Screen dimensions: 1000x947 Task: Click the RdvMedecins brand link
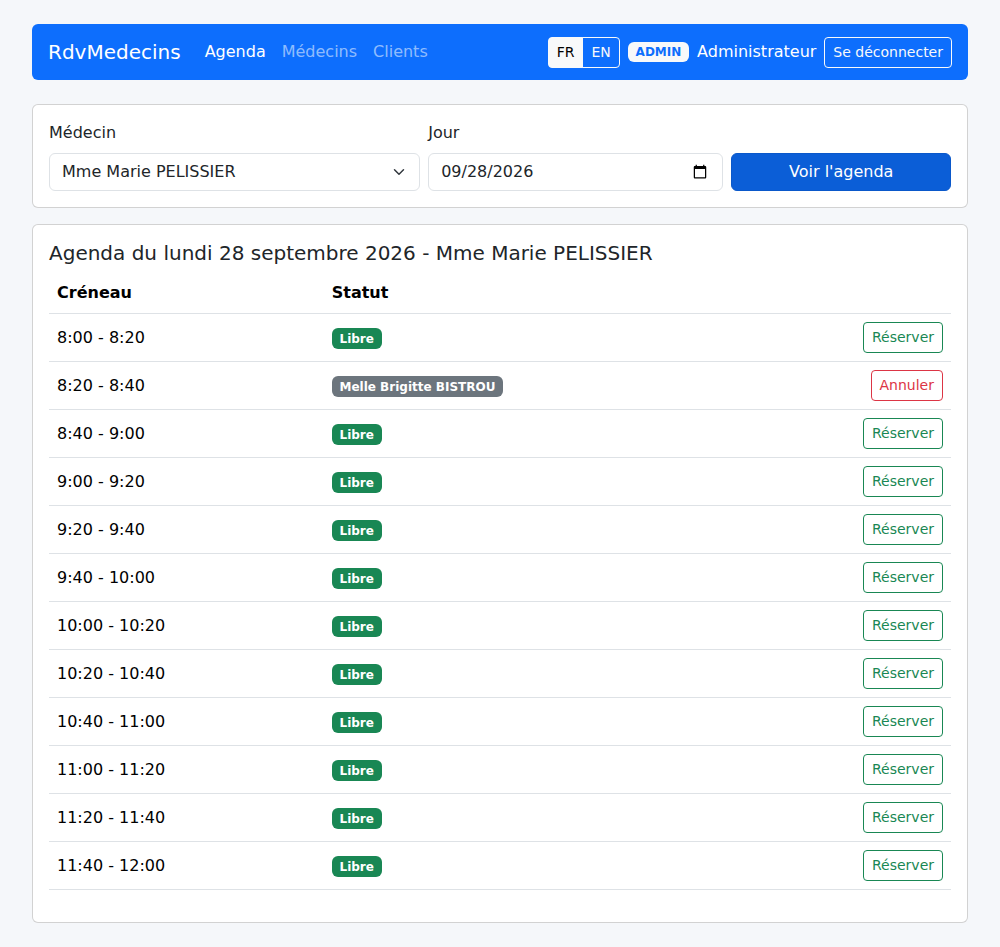[x=115, y=52]
